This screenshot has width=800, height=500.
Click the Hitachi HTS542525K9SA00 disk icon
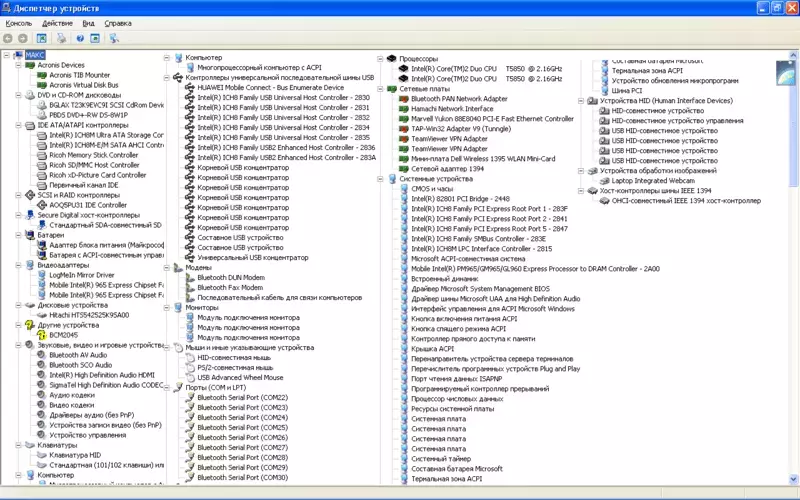coord(42,315)
